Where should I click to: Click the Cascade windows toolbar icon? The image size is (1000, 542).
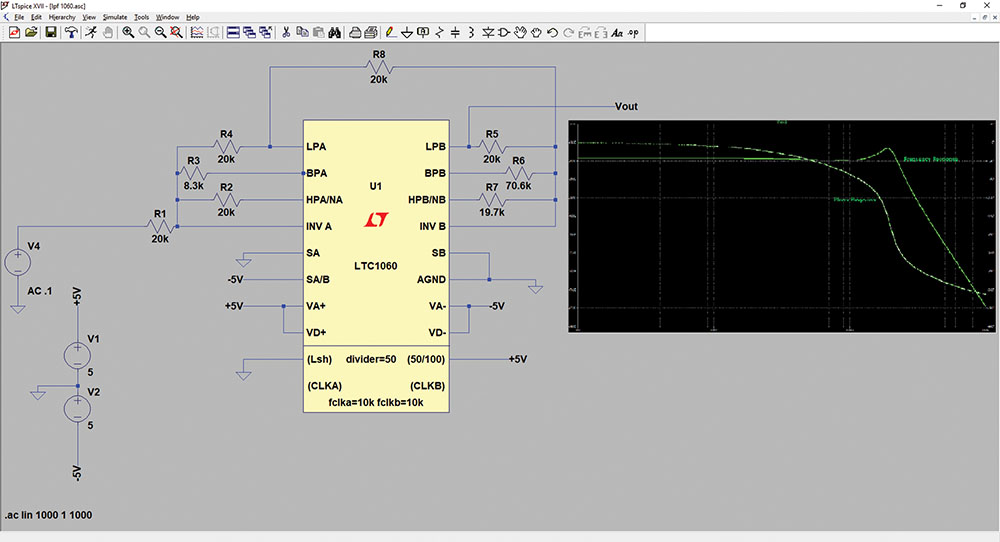coord(249,33)
